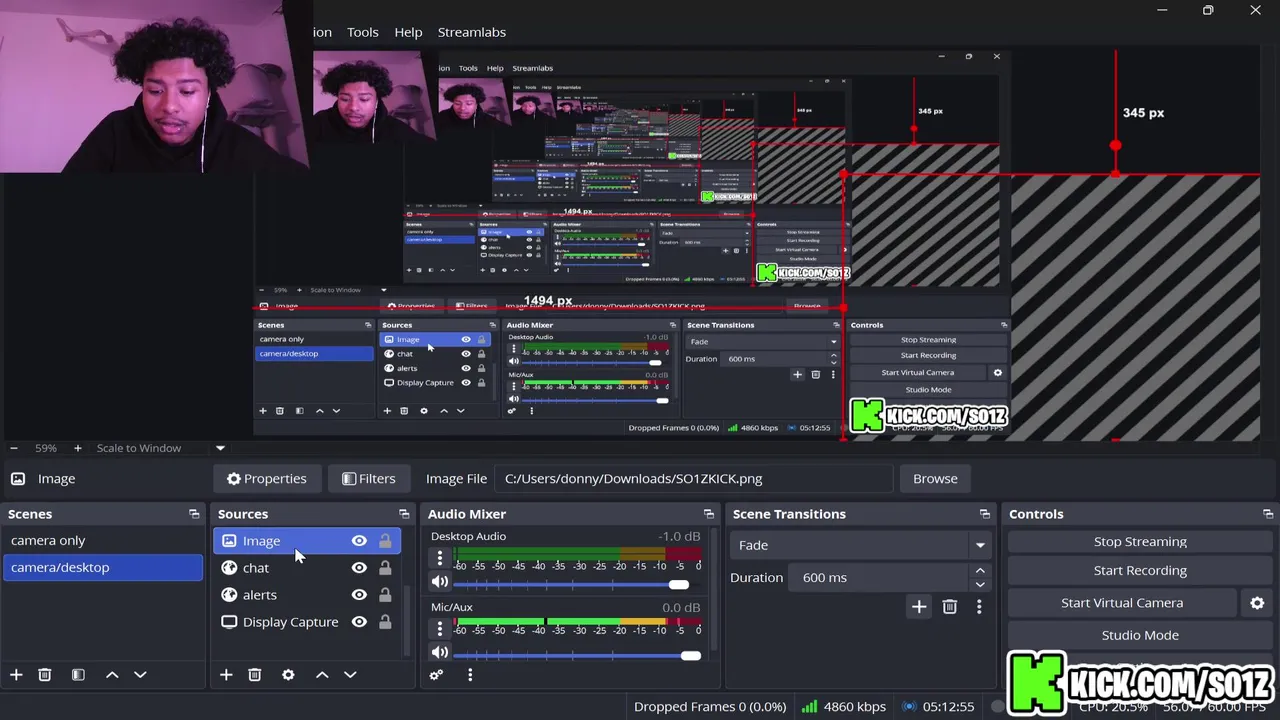This screenshot has width=1280, height=720.
Task: Lock the Image source
Action: [x=385, y=541]
